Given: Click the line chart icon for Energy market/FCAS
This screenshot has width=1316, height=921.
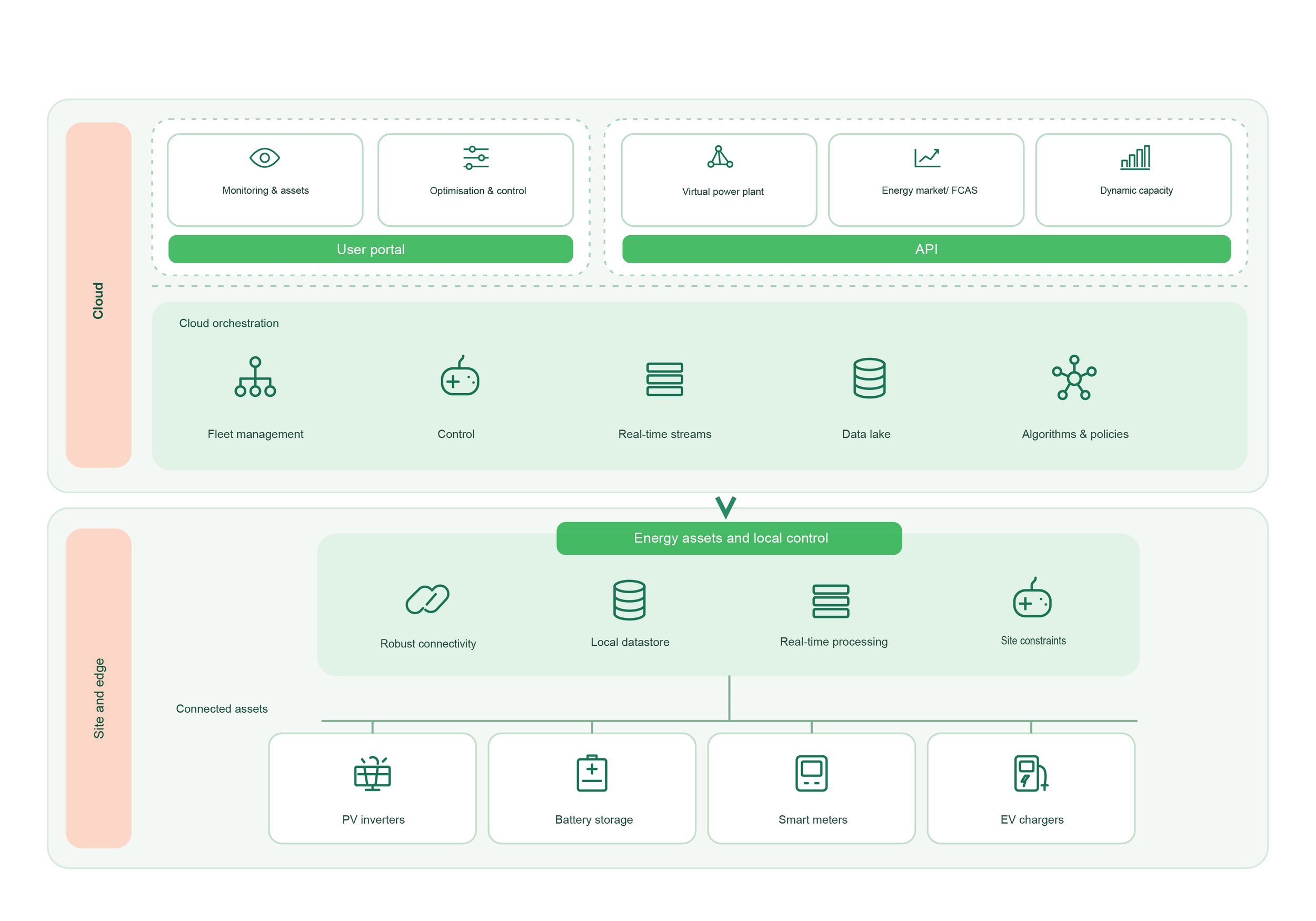Looking at the screenshot, I should tap(928, 157).
